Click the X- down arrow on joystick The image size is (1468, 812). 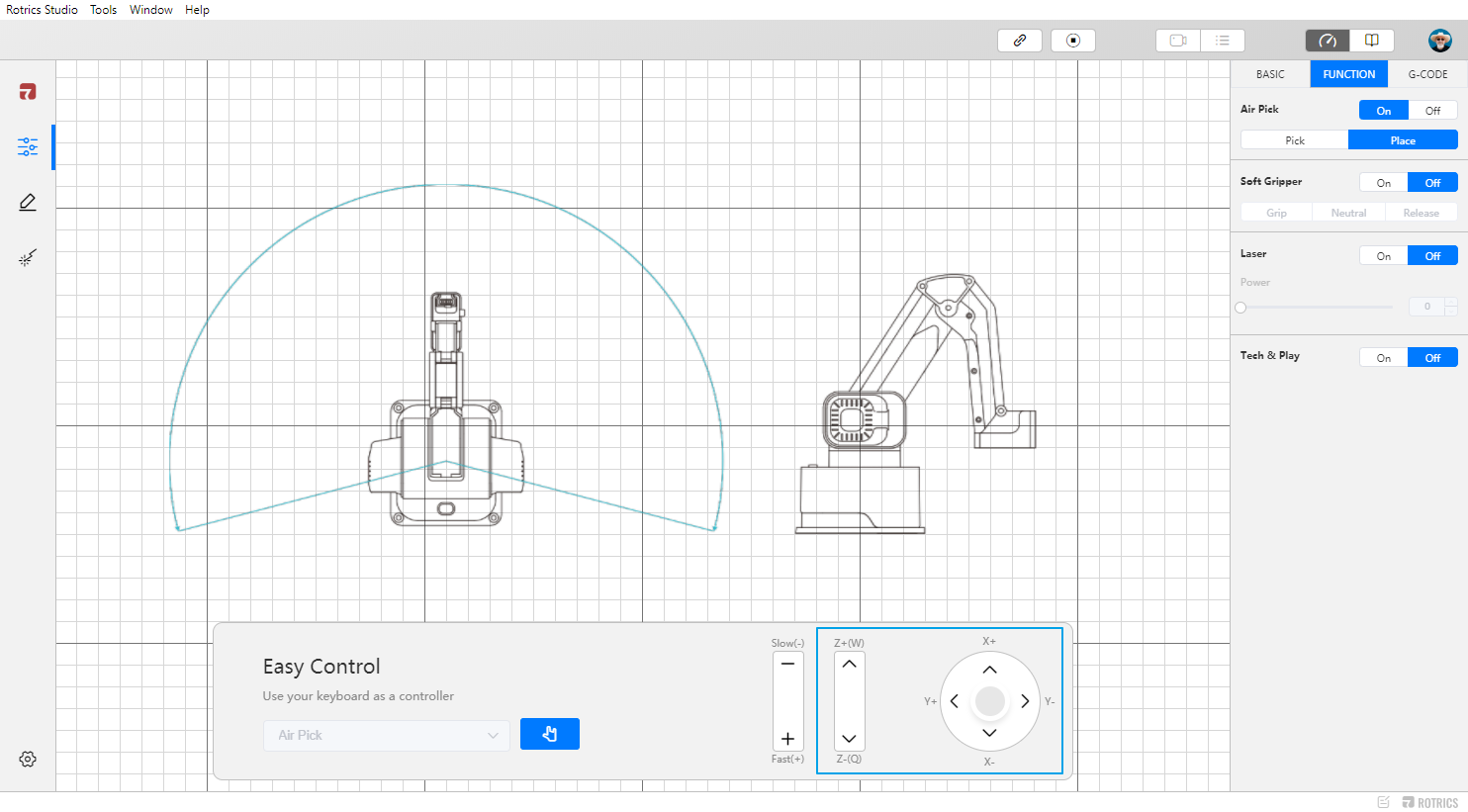pos(989,733)
